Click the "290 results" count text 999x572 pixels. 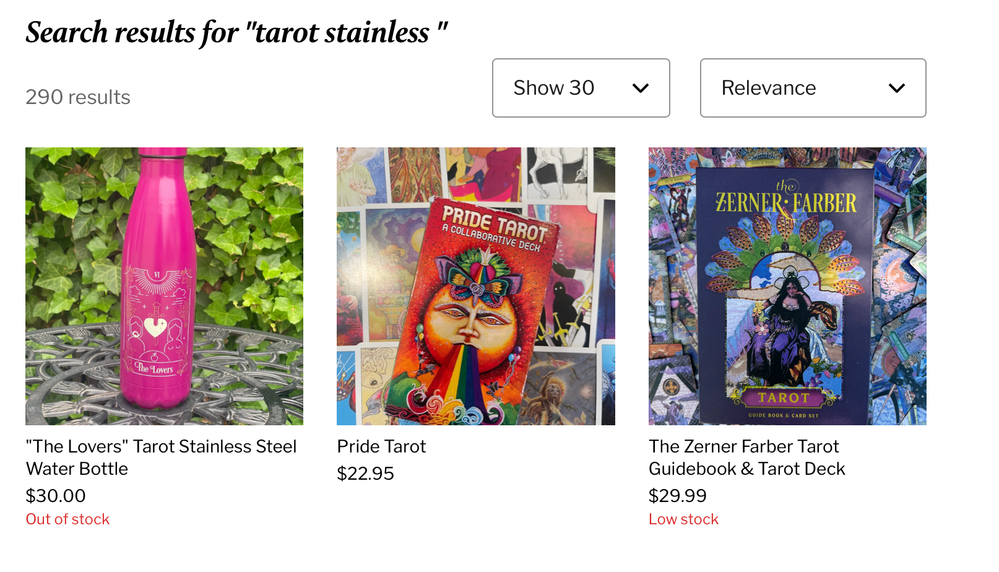(78, 97)
